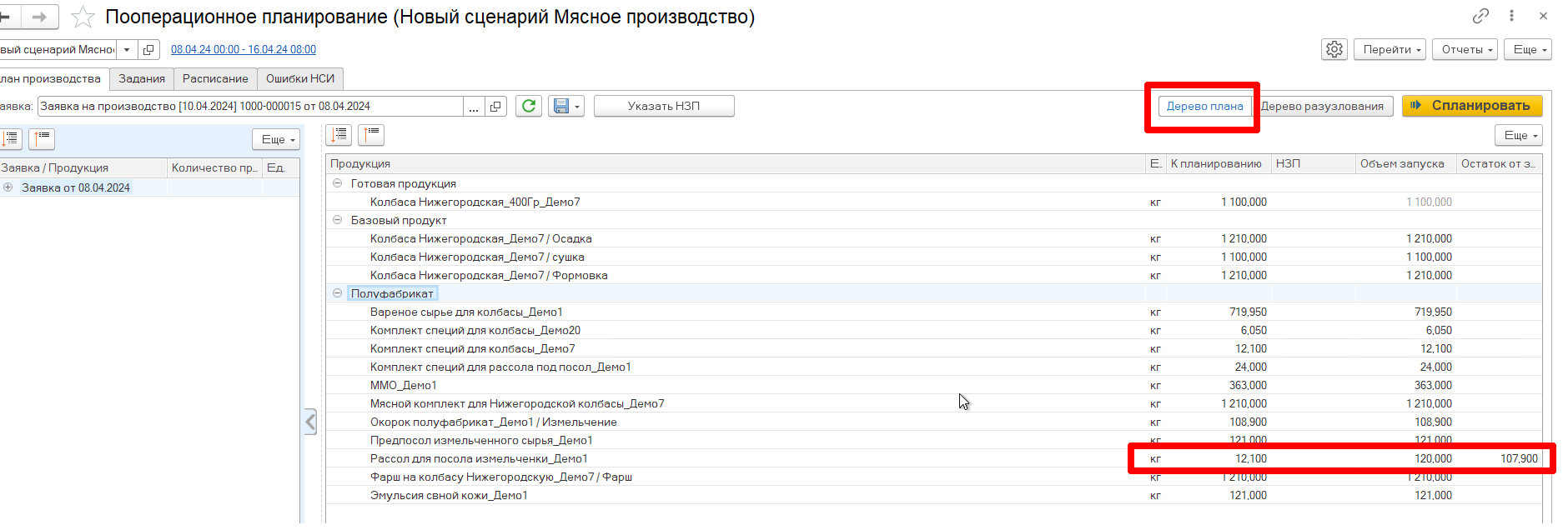Open the selected production request via its open icon
Screen dimensions: 1568x530
496,106
